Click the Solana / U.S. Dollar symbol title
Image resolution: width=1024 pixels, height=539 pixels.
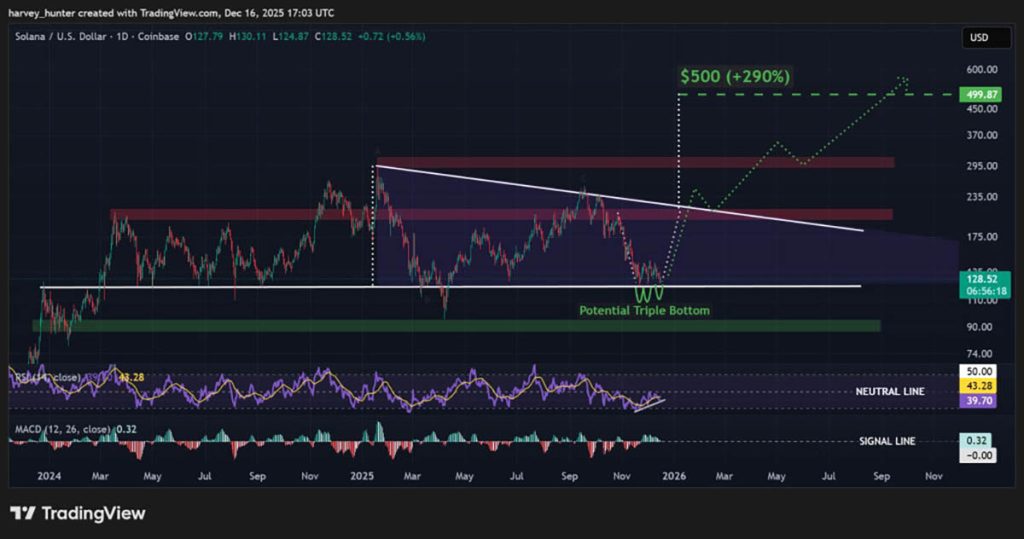click(x=70, y=37)
